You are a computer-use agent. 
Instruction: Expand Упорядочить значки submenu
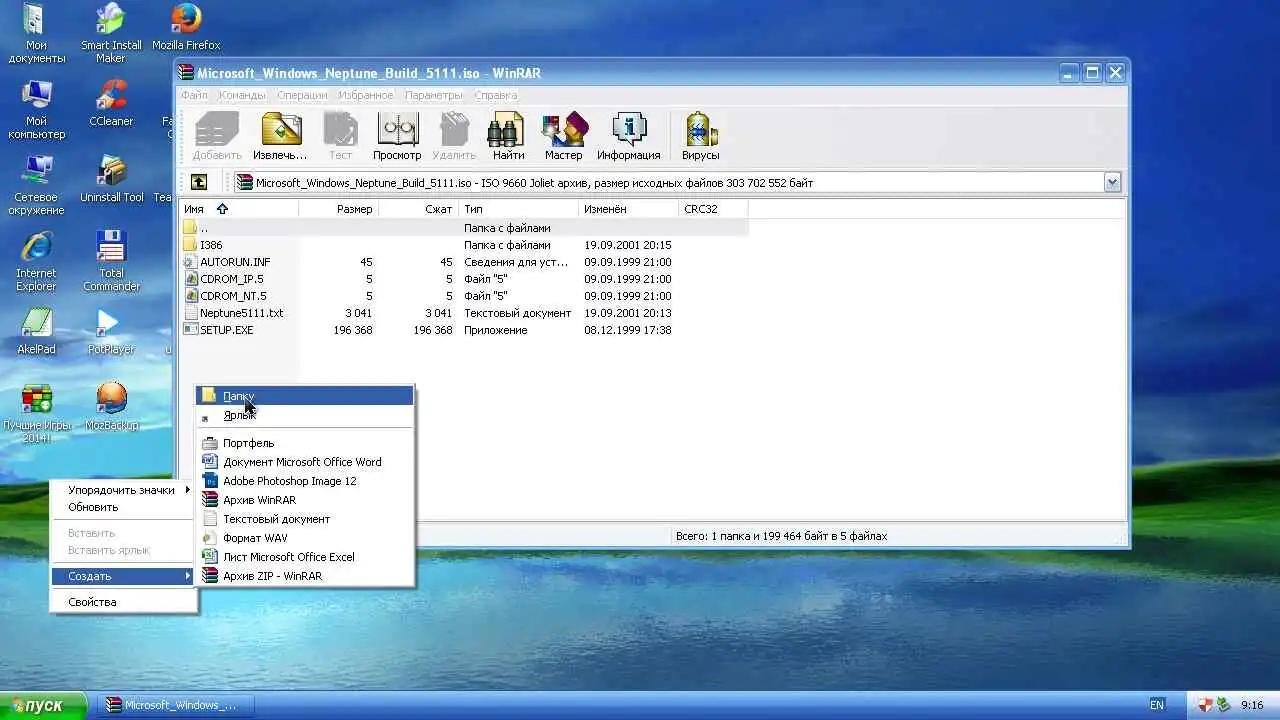click(x=124, y=490)
